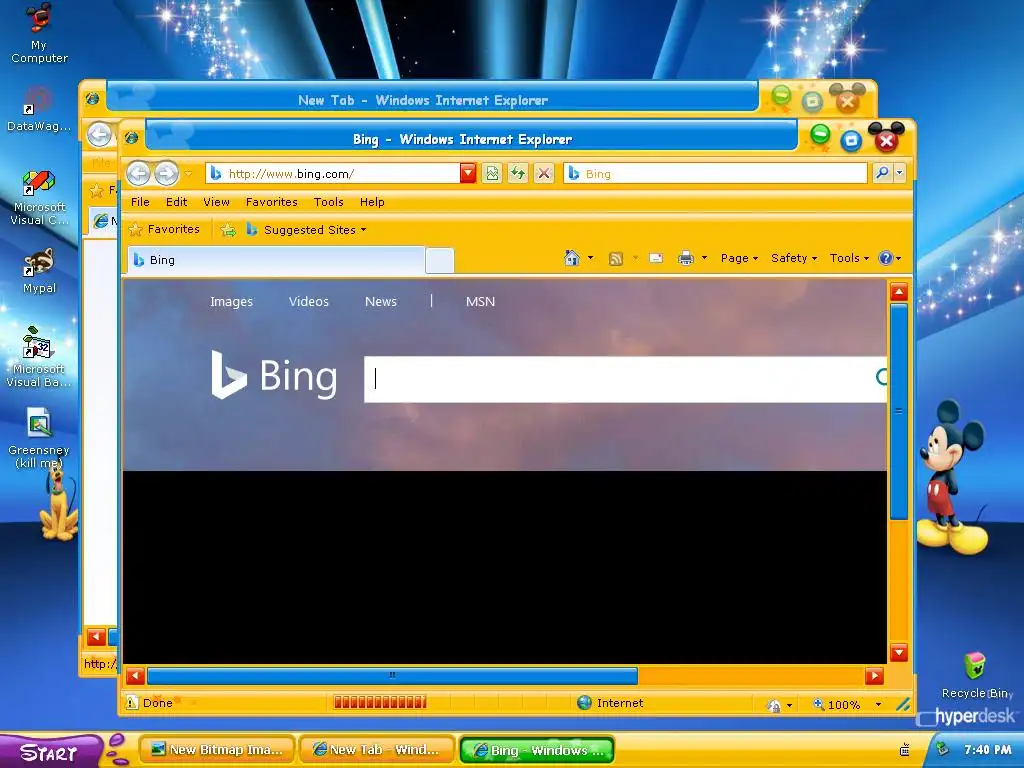Click the address bar showing bing.com

pyautogui.click(x=334, y=174)
